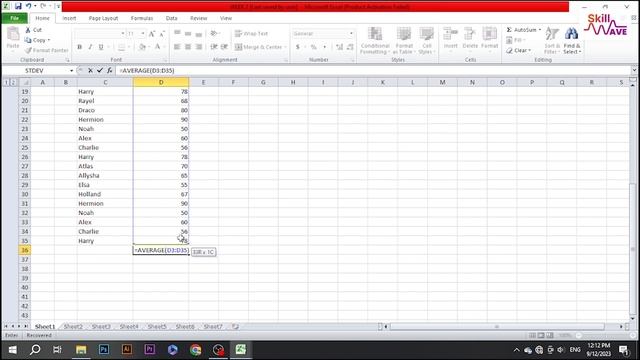The image size is (640, 360).
Task: Click the Decrease Indent icon
Action: pyautogui.click(x=213, y=47)
